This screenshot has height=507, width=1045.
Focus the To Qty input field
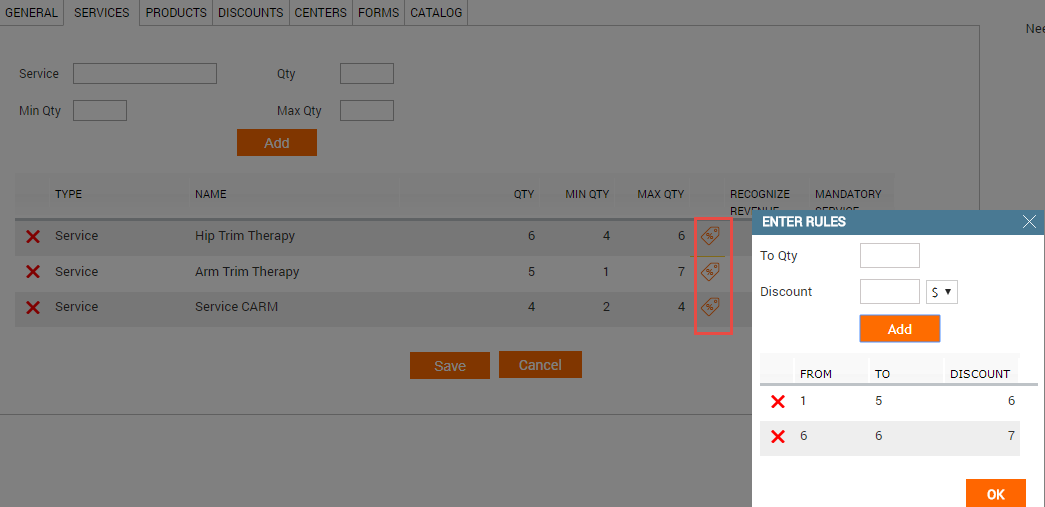890,256
